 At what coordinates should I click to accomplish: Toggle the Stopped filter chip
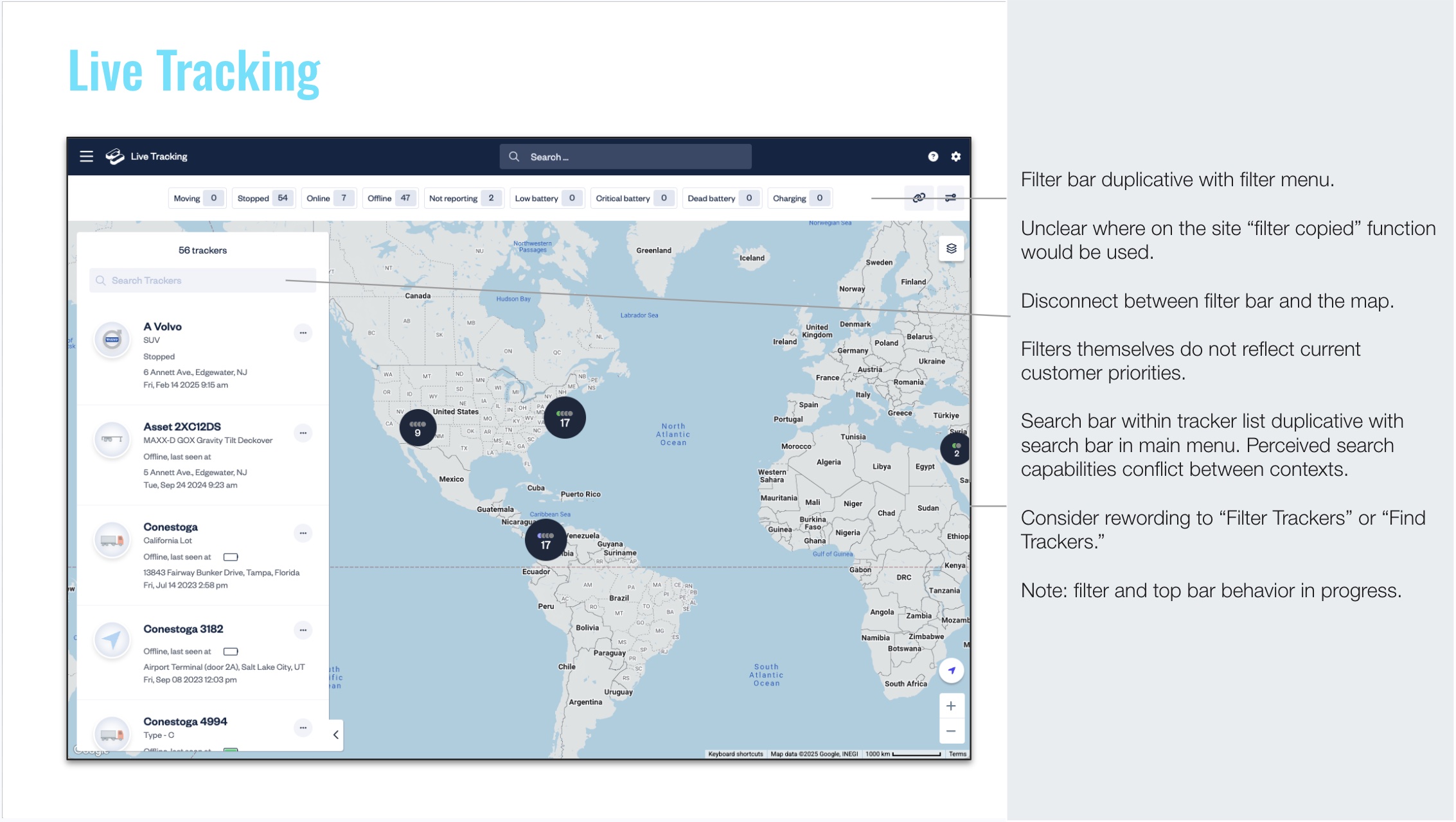263,198
